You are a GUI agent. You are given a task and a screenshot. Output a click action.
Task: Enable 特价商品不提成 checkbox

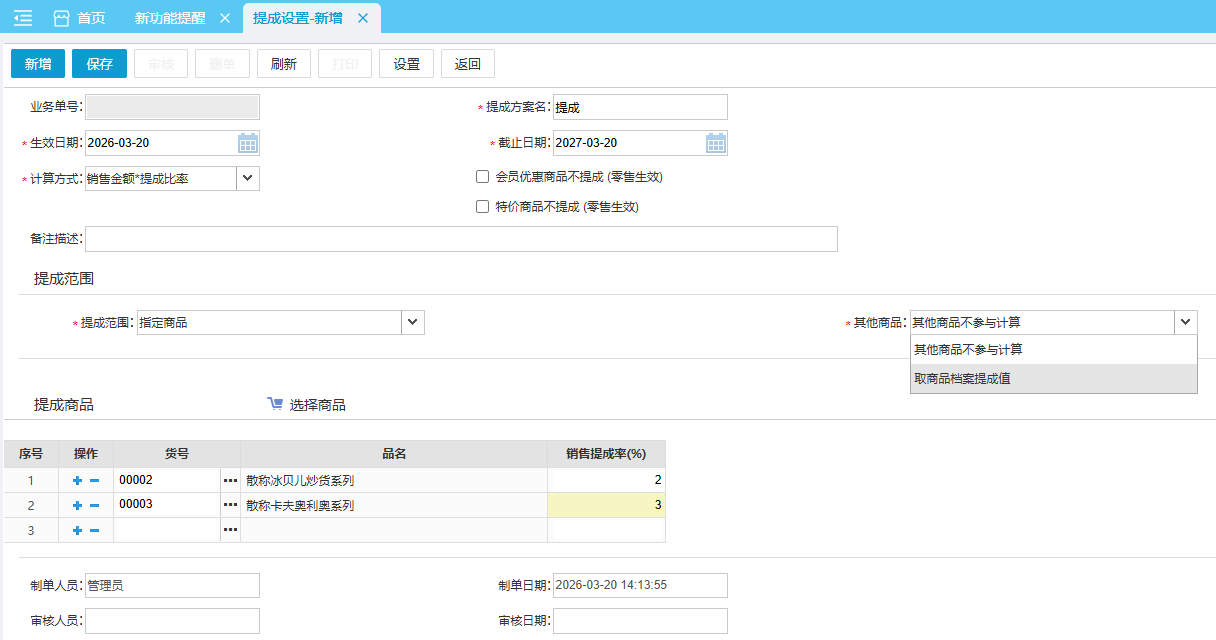click(482, 207)
